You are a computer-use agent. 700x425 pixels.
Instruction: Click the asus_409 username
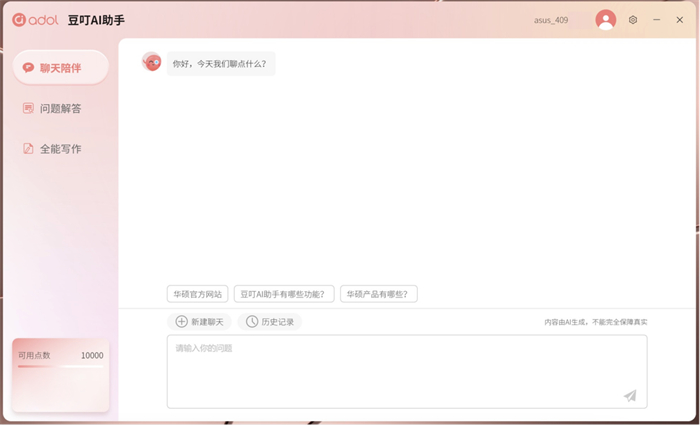pyautogui.click(x=551, y=20)
